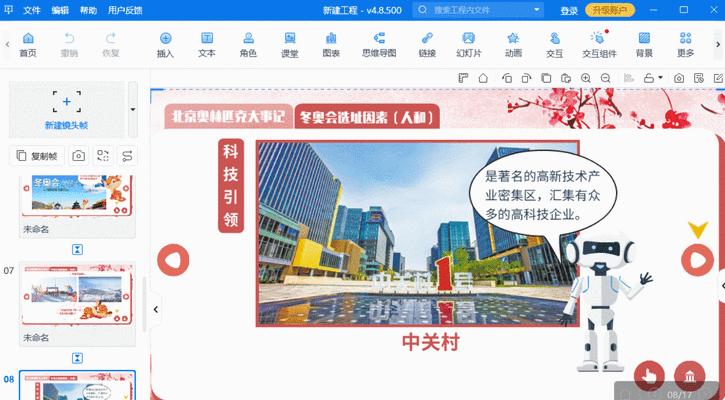Click the red museum building button on slide

[x=690, y=376]
